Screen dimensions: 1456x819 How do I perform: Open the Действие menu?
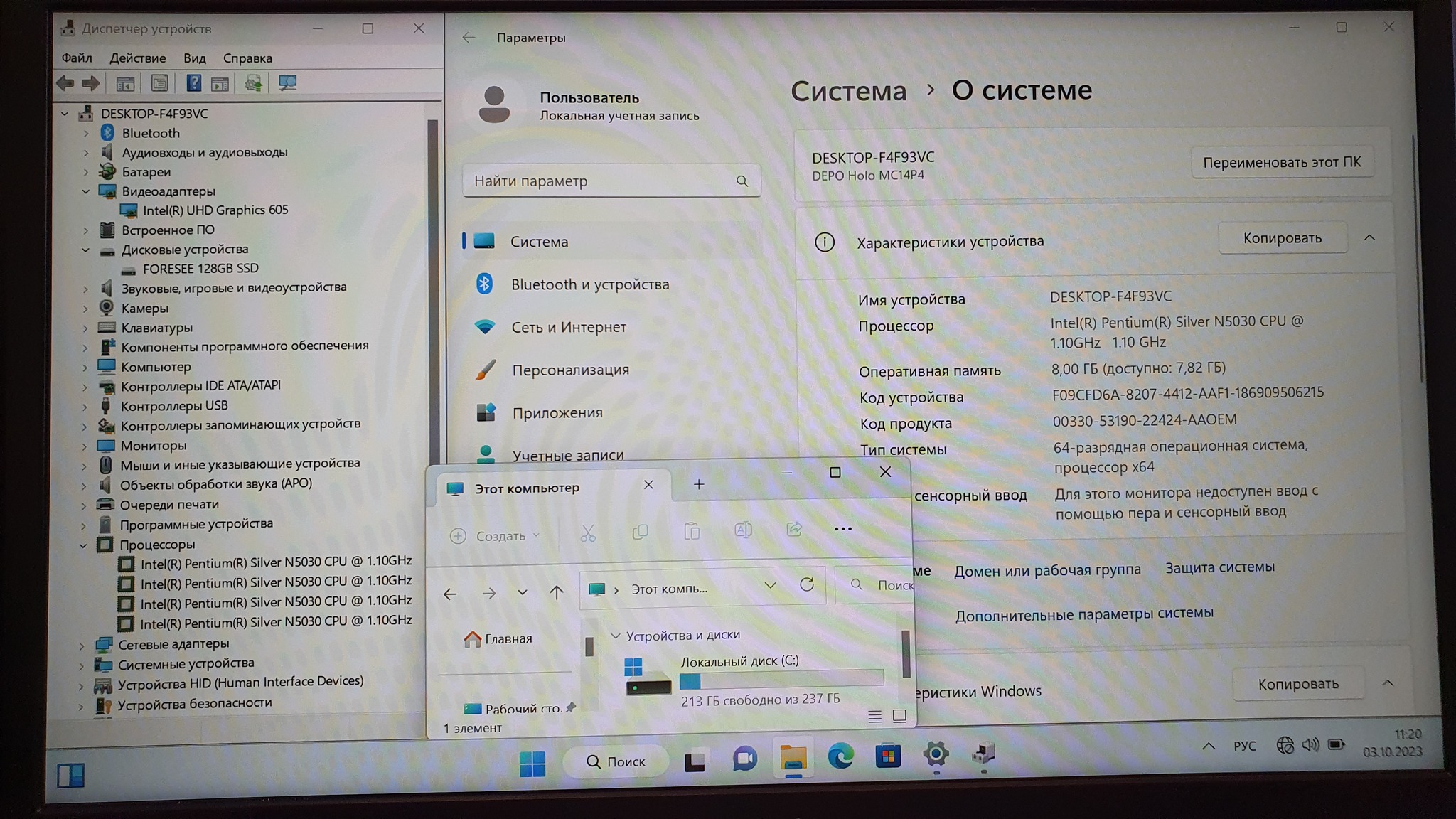[137, 58]
